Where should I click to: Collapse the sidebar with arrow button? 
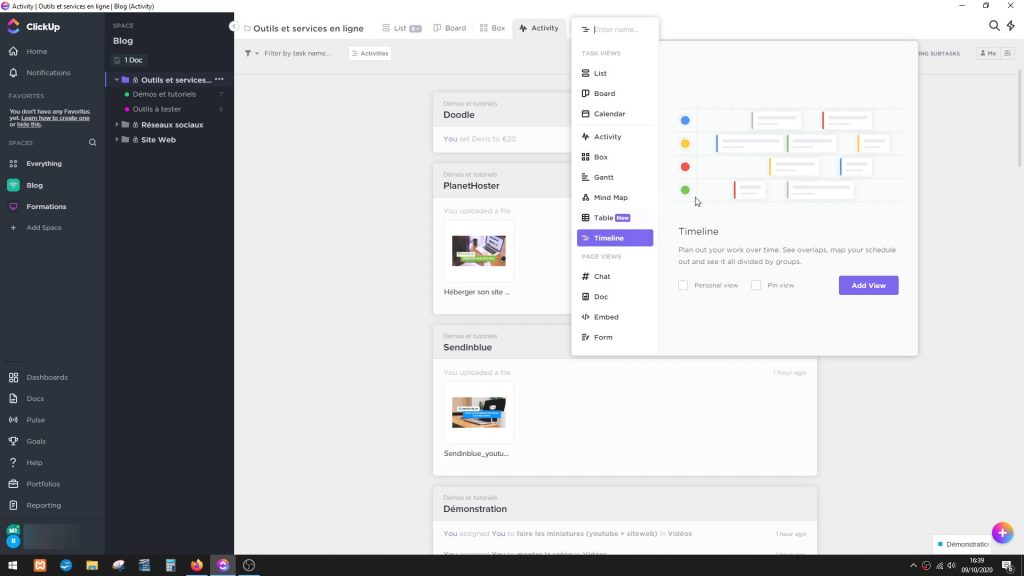(x=233, y=26)
